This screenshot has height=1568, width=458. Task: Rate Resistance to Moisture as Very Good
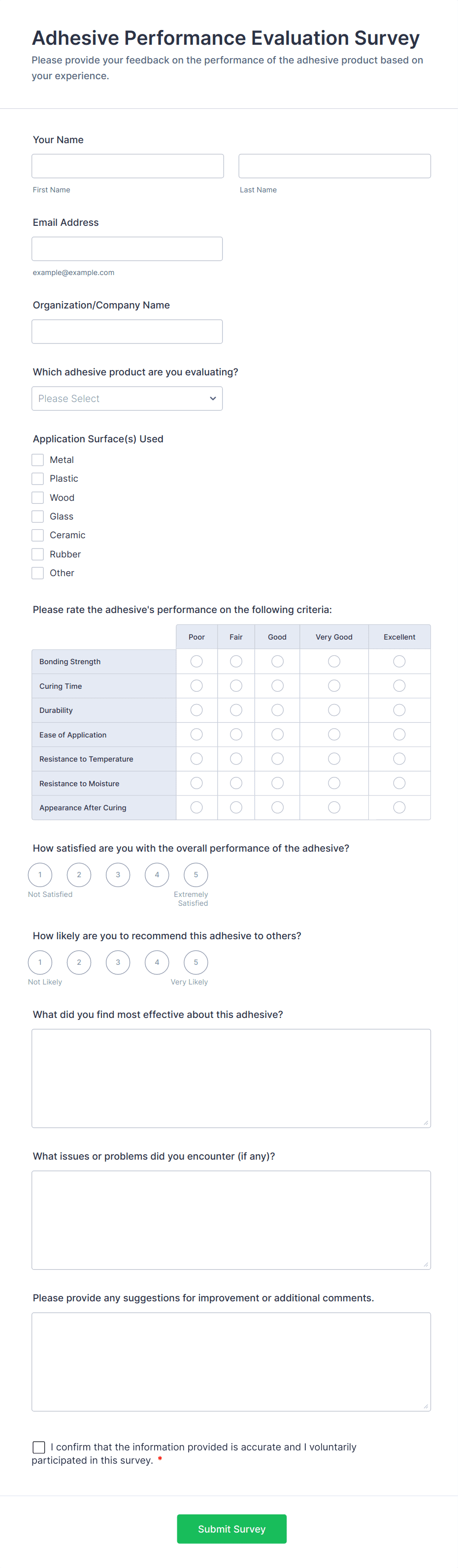pos(334,783)
